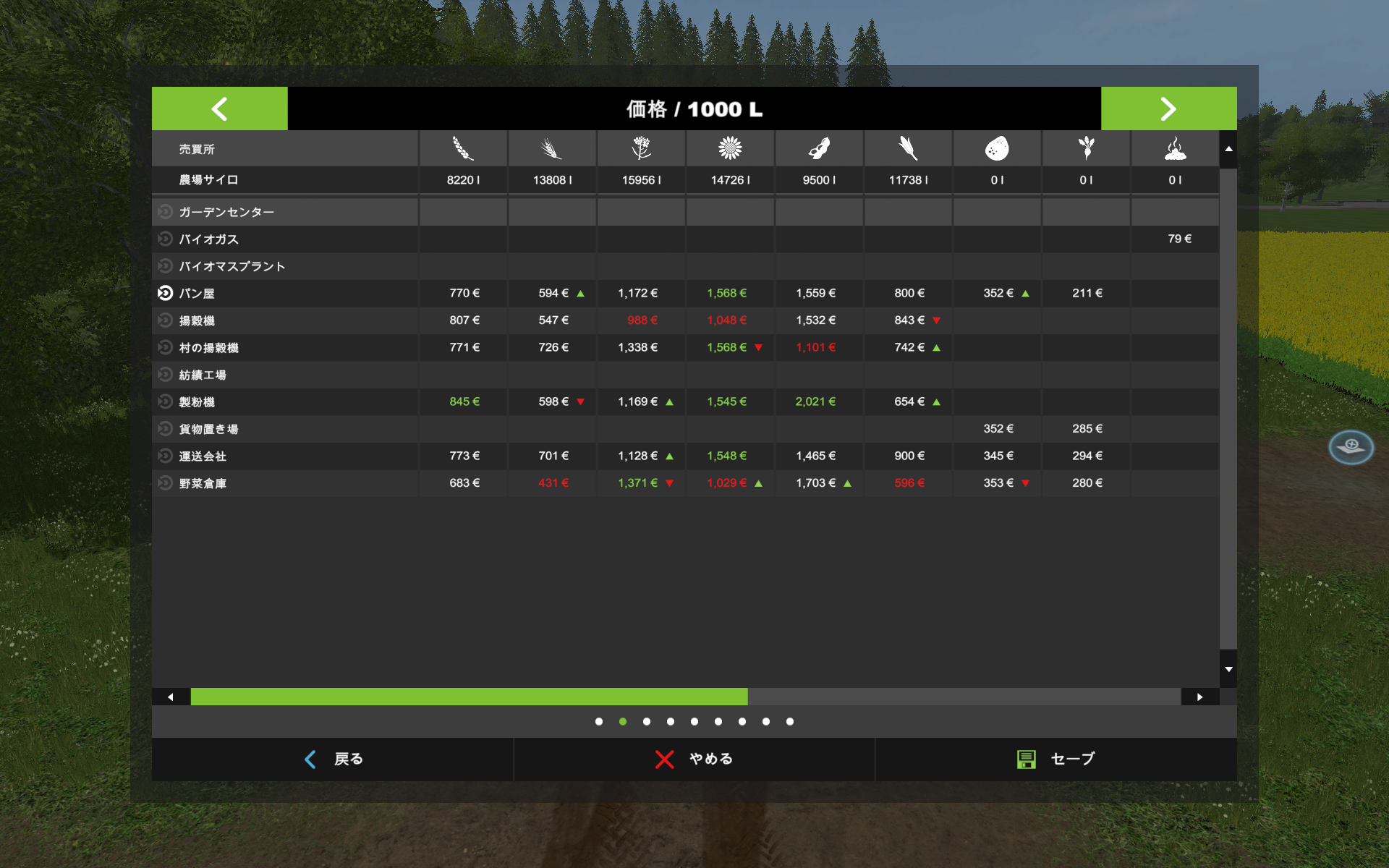Click the soybean pod column icon

819,148
